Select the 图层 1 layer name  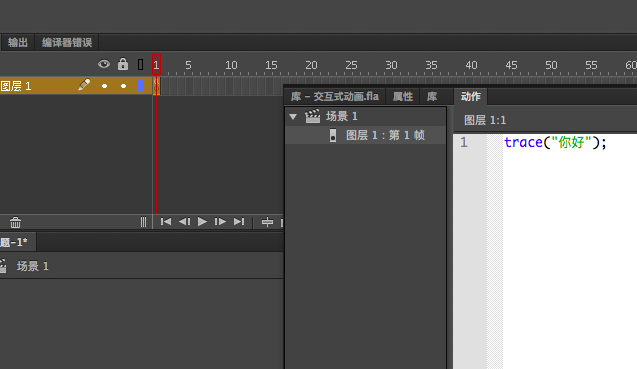pos(16,86)
